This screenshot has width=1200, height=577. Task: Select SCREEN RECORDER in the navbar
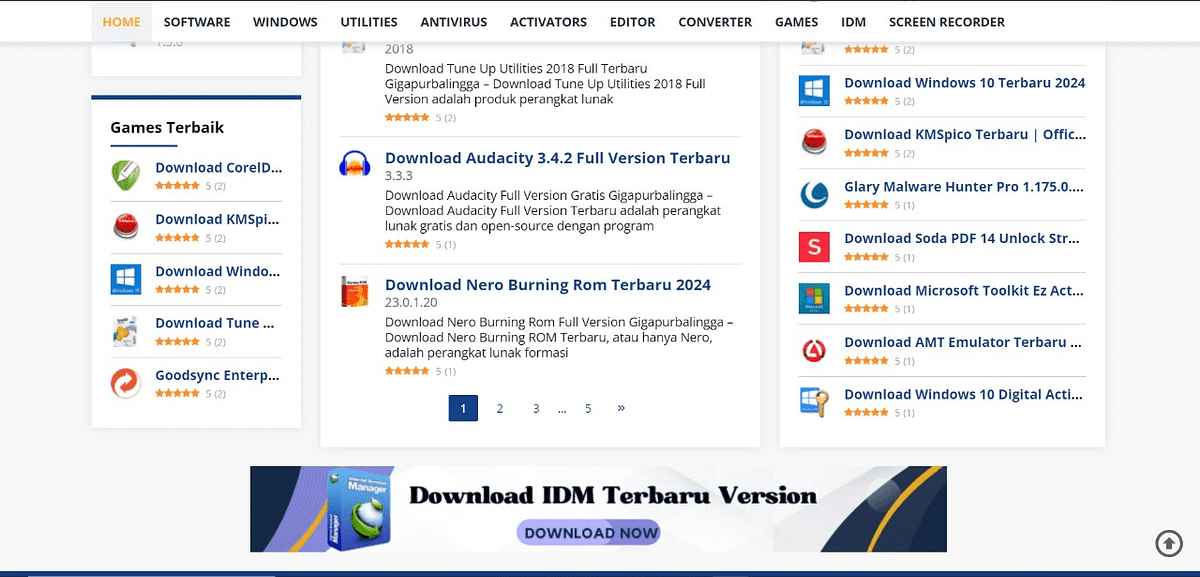coord(947,22)
